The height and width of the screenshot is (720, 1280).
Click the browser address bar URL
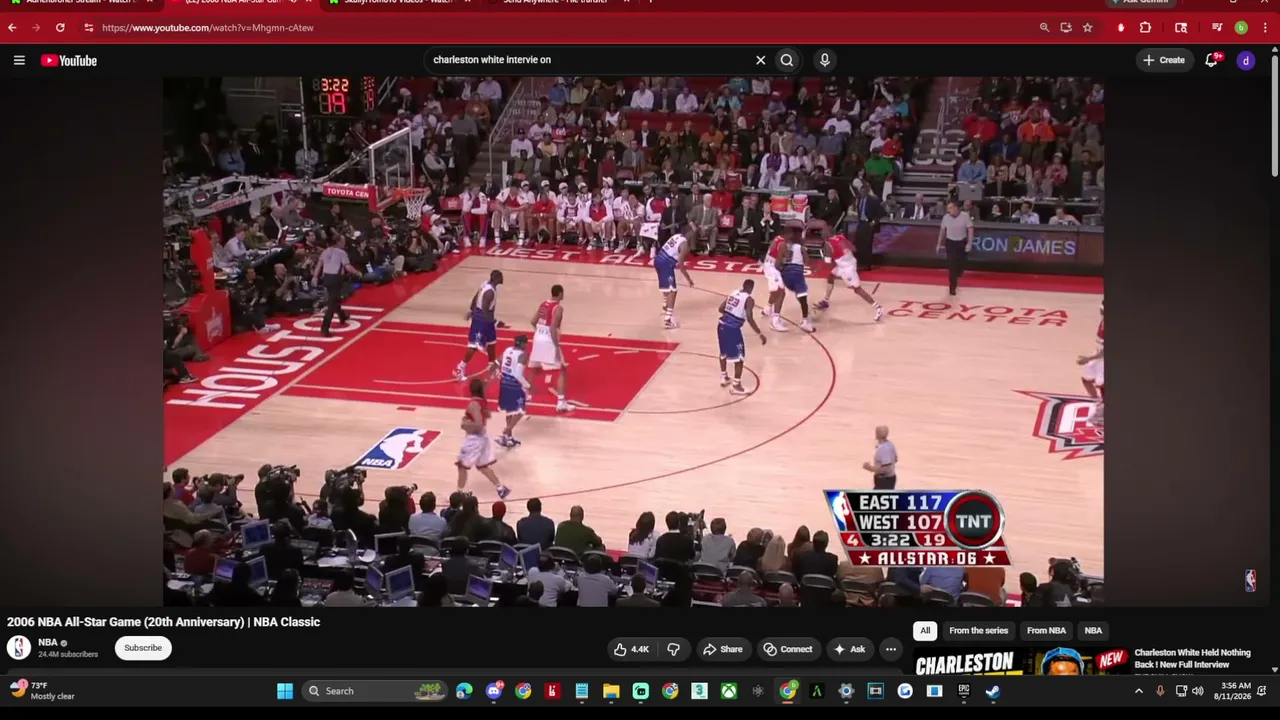(x=208, y=28)
